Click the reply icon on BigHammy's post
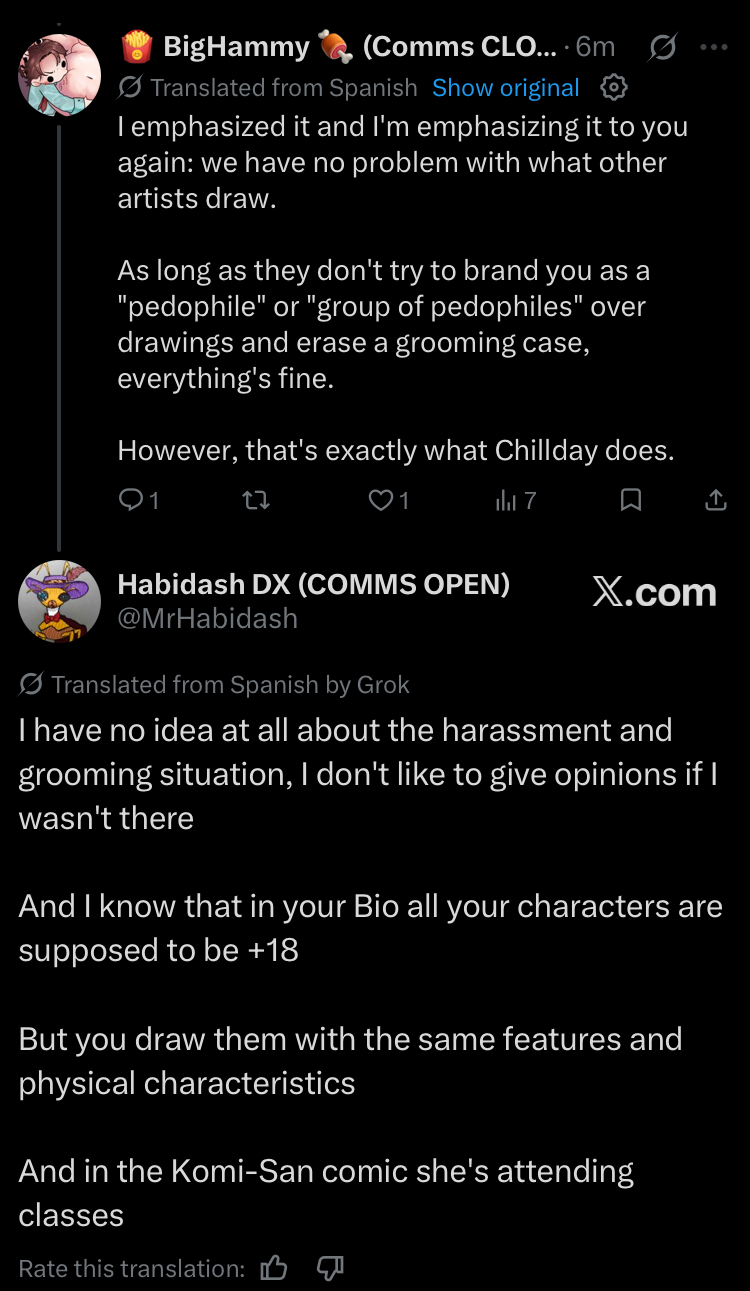This screenshot has height=1291, width=750. [x=132, y=500]
